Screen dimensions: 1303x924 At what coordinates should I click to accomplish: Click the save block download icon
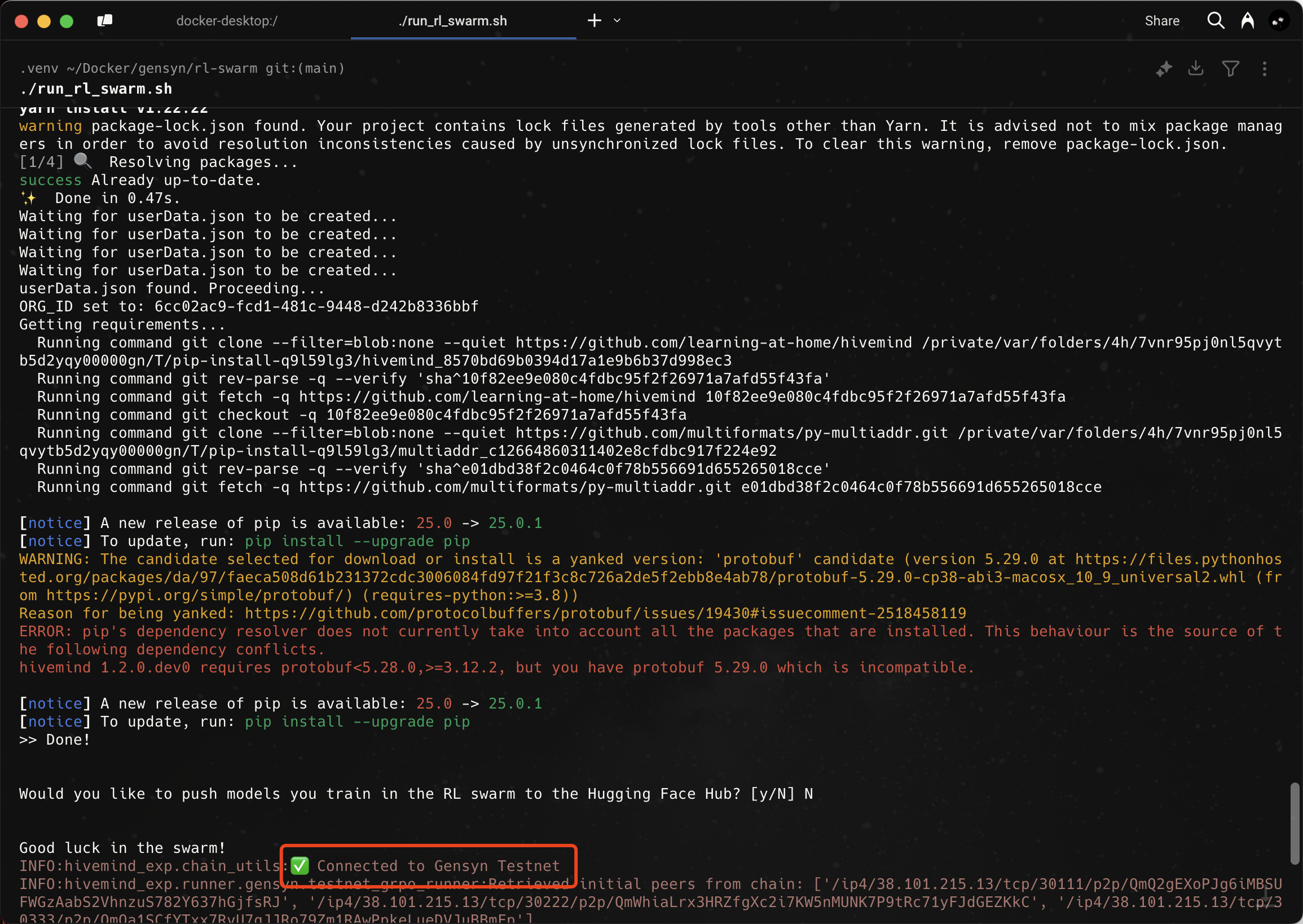[1196, 69]
